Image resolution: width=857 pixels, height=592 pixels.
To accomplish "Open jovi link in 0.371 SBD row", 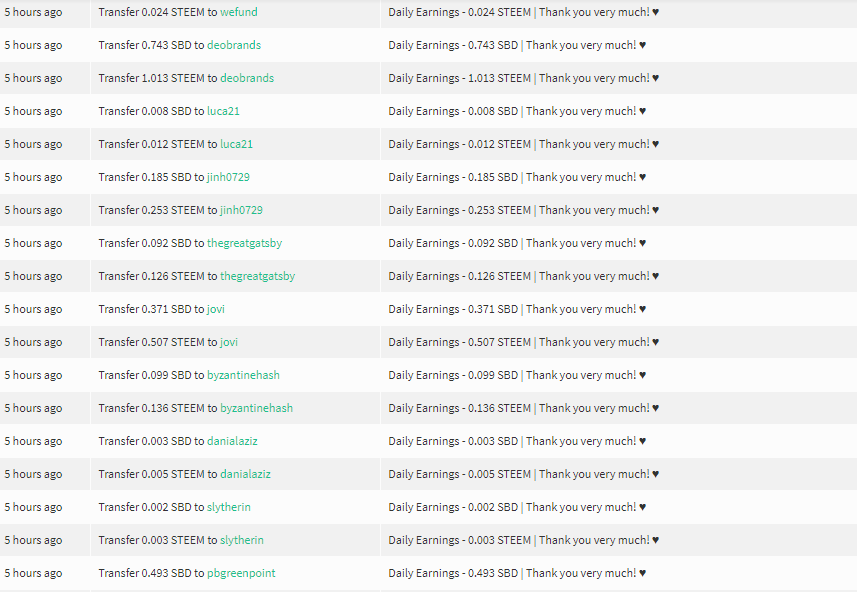I will click(216, 309).
